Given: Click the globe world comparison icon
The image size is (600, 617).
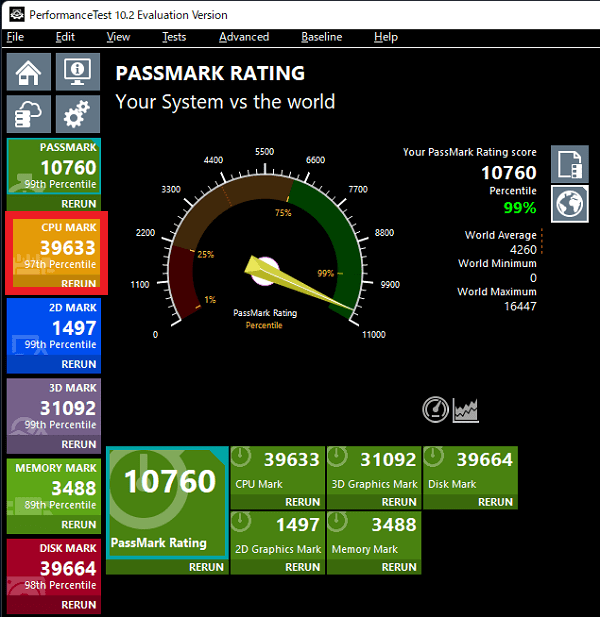Looking at the screenshot, I should pyautogui.click(x=570, y=204).
